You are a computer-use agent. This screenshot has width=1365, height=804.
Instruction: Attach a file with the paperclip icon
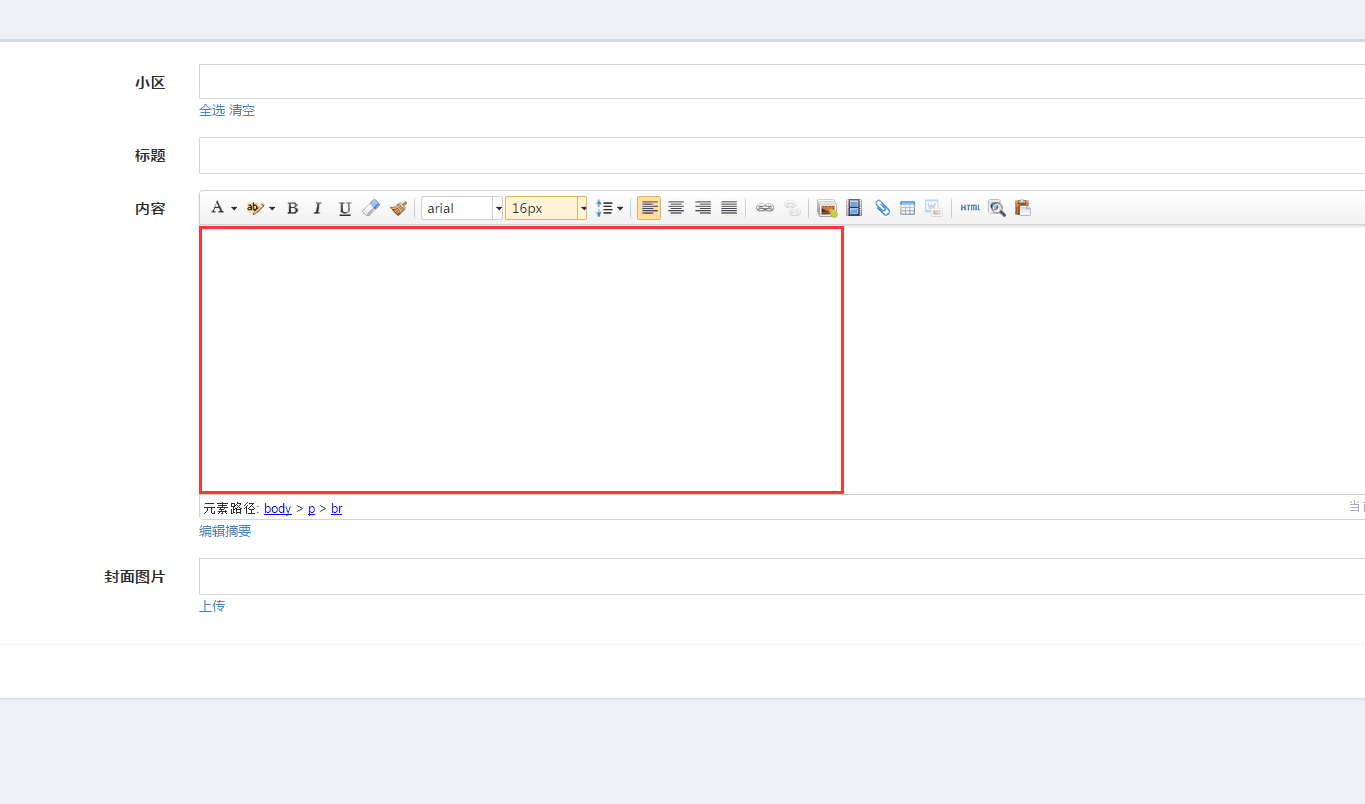coord(882,208)
